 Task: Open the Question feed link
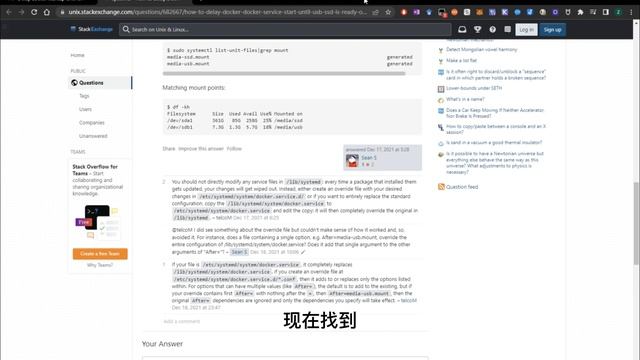click(x=462, y=187)
